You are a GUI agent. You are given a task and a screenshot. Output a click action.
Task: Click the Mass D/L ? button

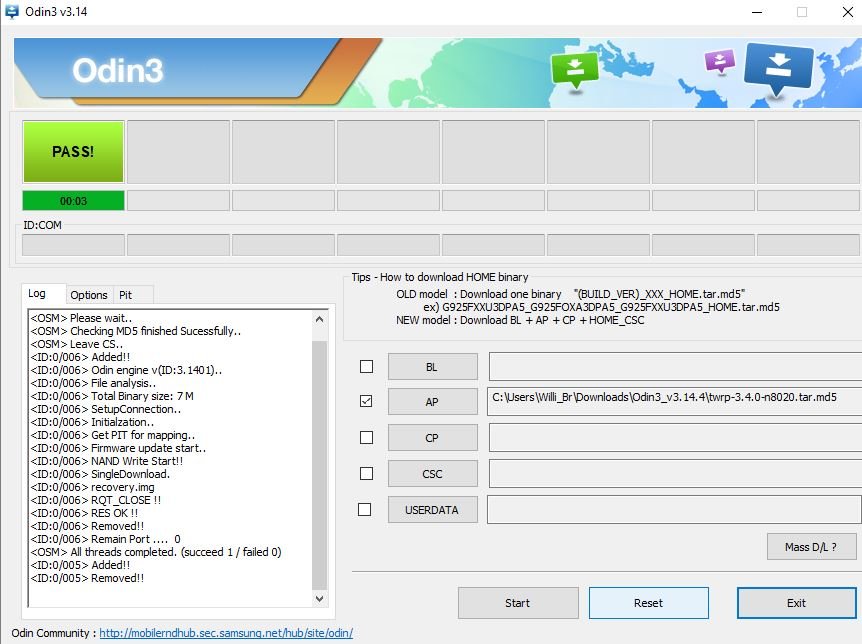point(811,547)
